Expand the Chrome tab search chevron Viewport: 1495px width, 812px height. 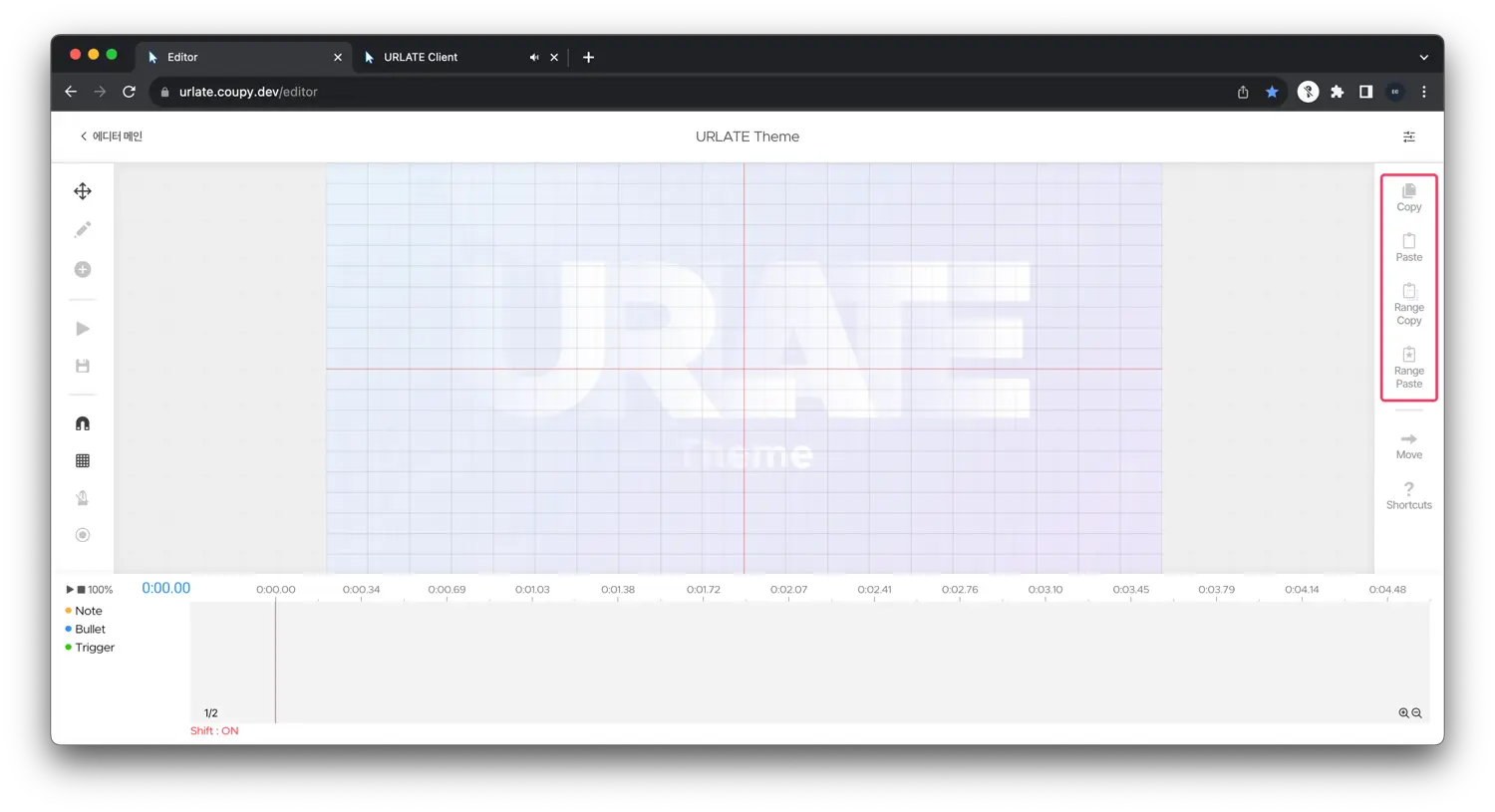click(1423, 58)
